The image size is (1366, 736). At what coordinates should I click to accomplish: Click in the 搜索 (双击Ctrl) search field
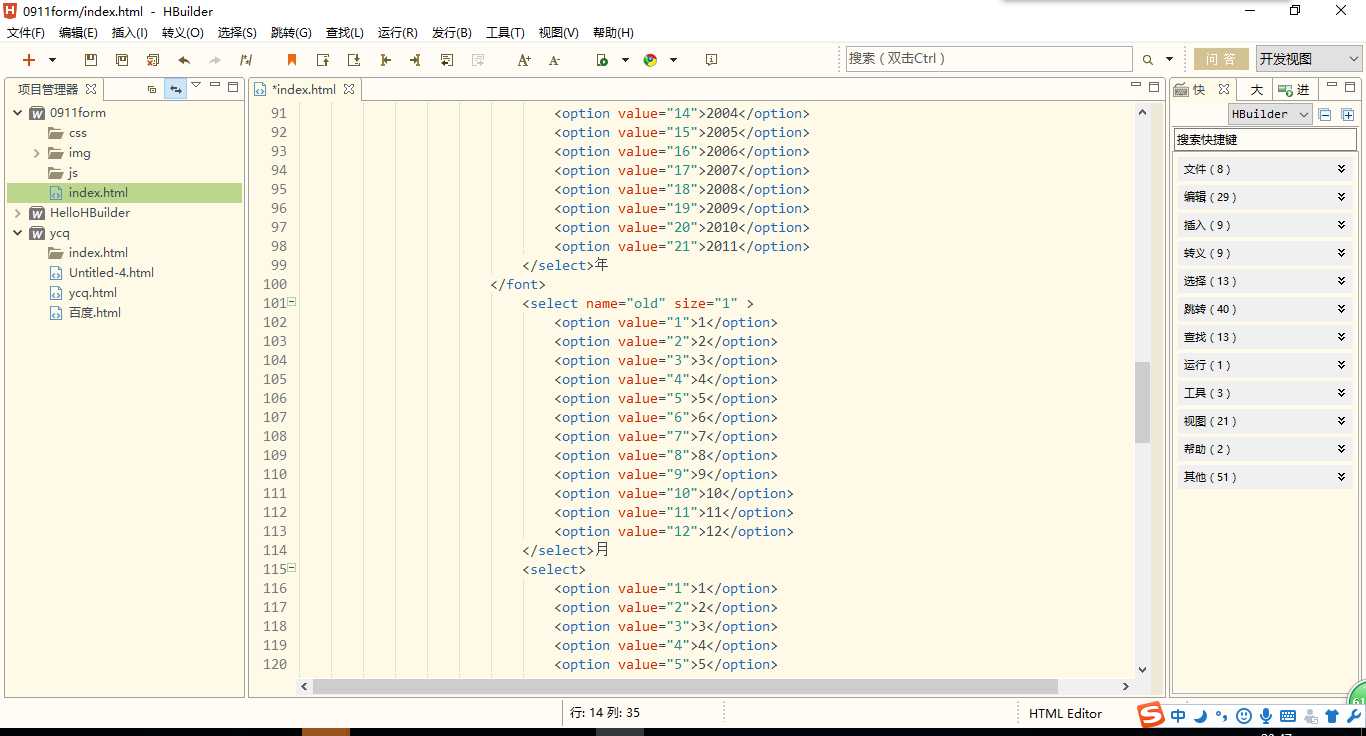tap(989, 59)
